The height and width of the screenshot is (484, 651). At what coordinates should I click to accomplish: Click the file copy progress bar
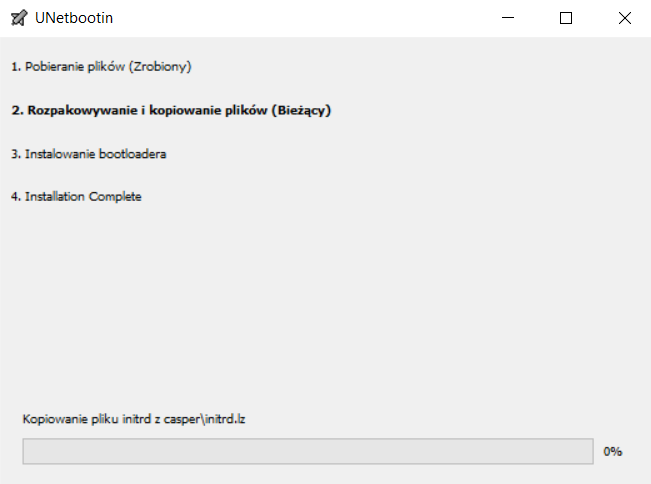tap(307, 451)
